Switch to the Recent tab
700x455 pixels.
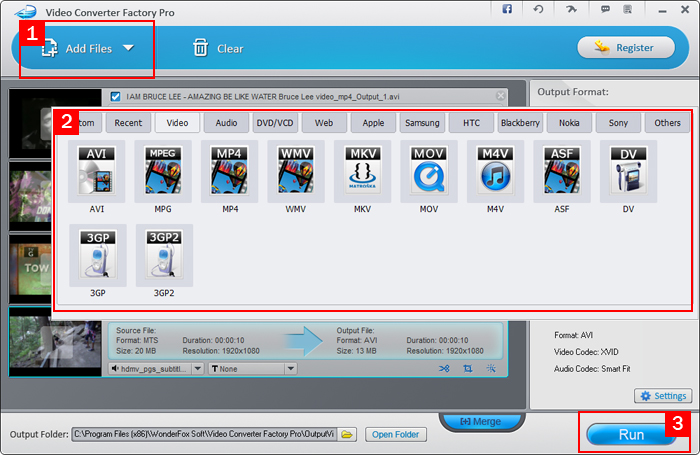click(128, 123)
